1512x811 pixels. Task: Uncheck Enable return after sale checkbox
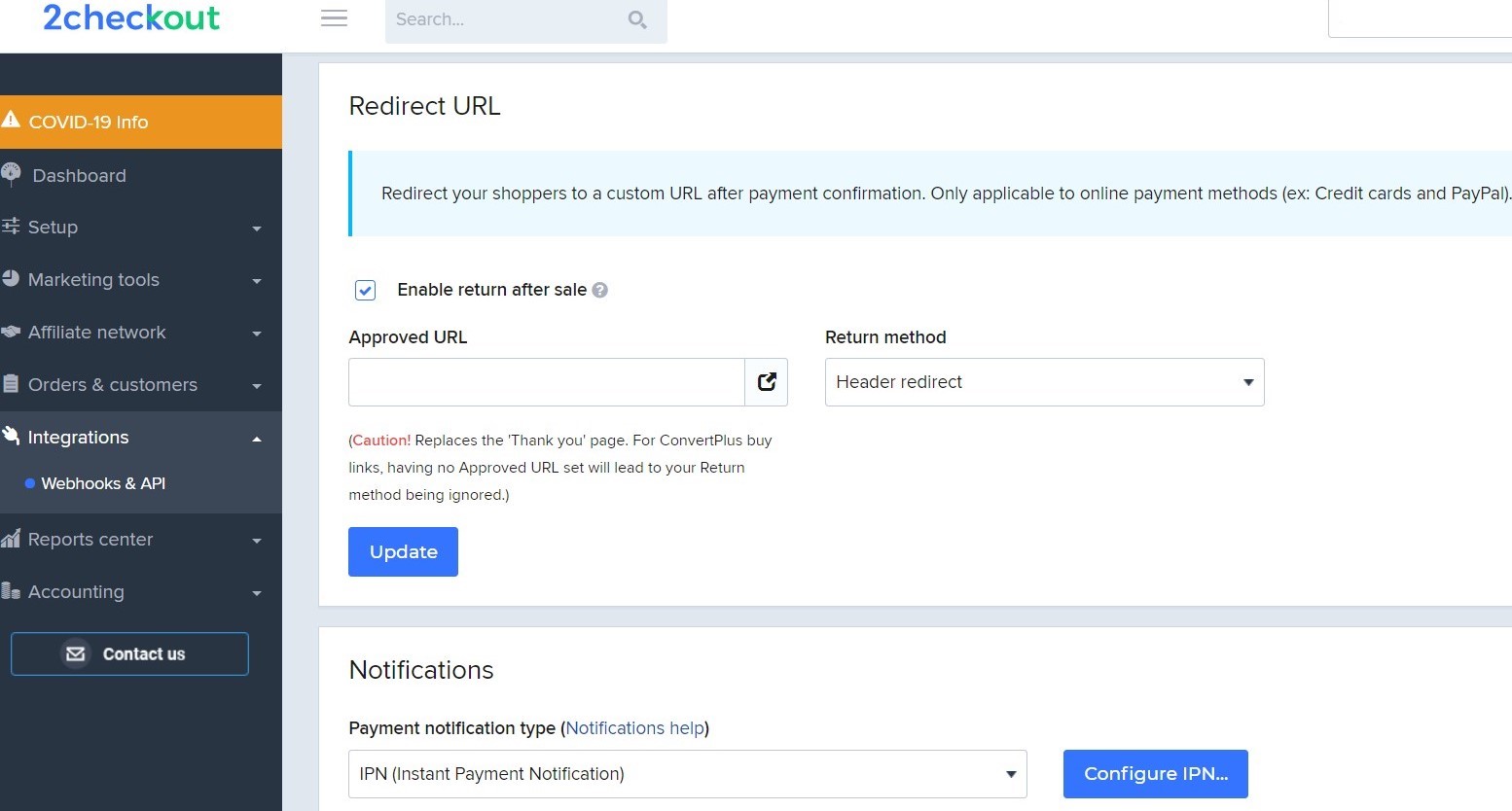pyautogui.click(x=366, y=290)
